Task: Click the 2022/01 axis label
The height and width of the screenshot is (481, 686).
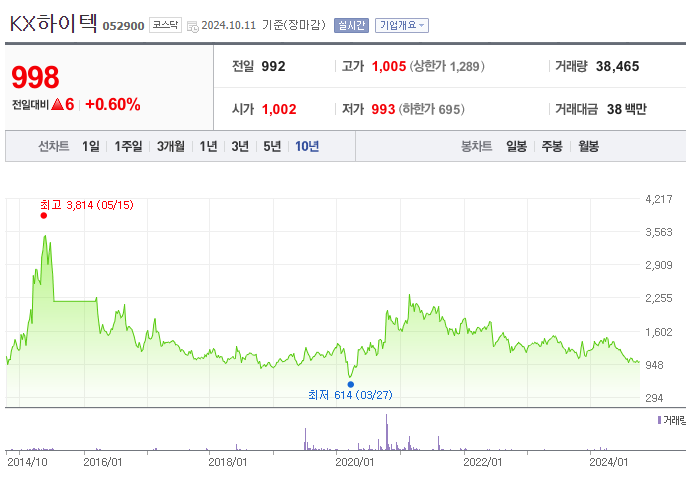Action: 482,462
